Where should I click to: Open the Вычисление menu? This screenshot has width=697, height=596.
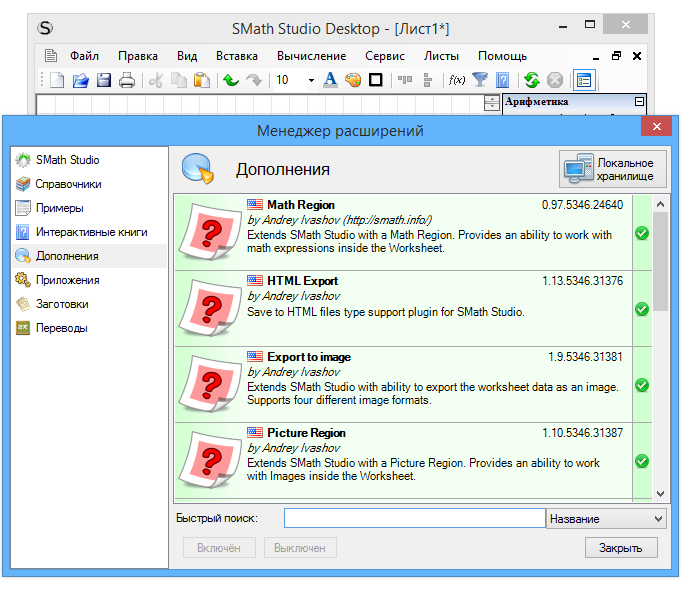(x=312, y=56)
